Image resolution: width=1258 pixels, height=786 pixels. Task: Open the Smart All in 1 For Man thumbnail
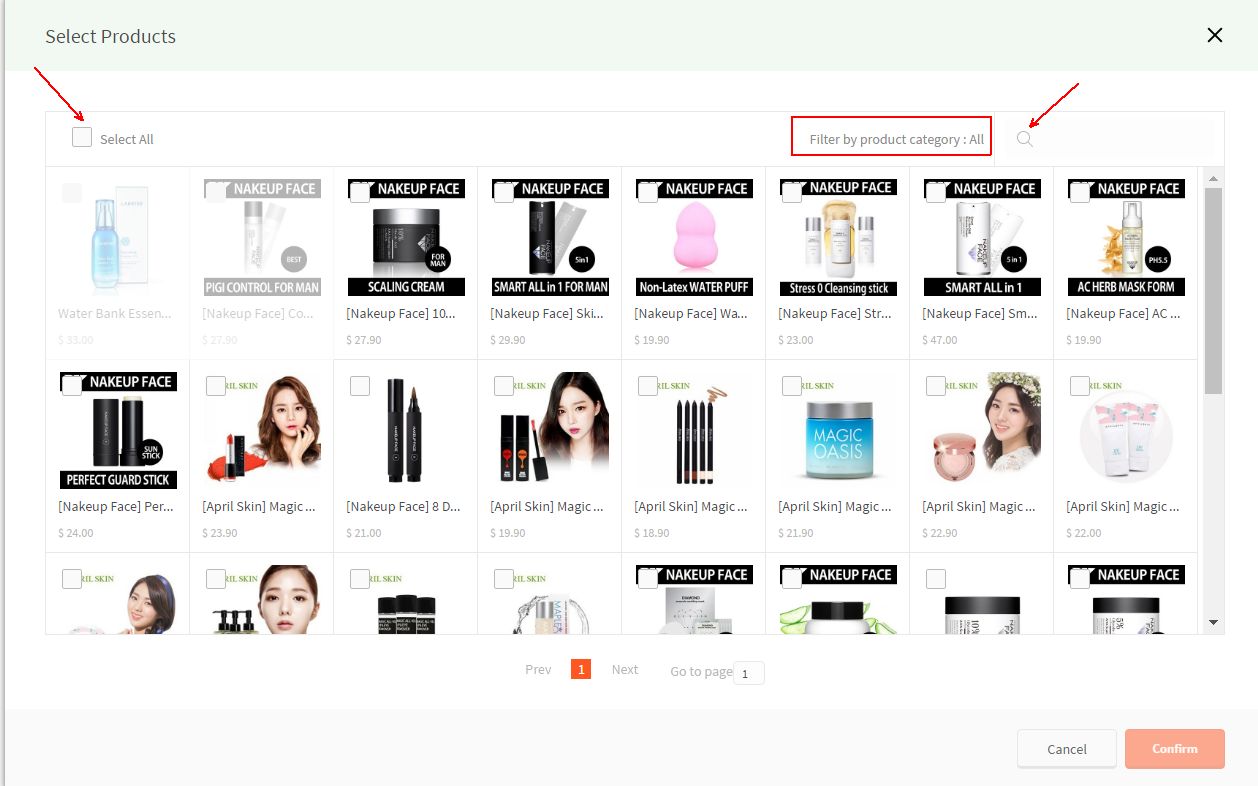[550, 238]
